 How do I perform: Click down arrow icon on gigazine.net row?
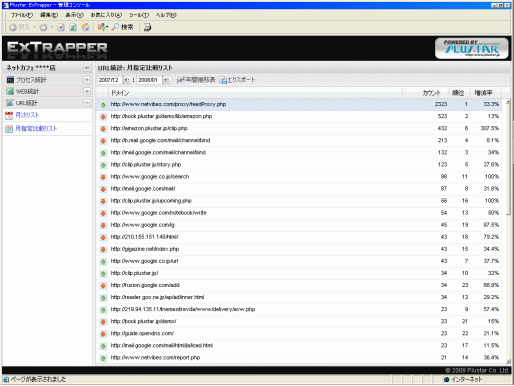pos(103,250)
